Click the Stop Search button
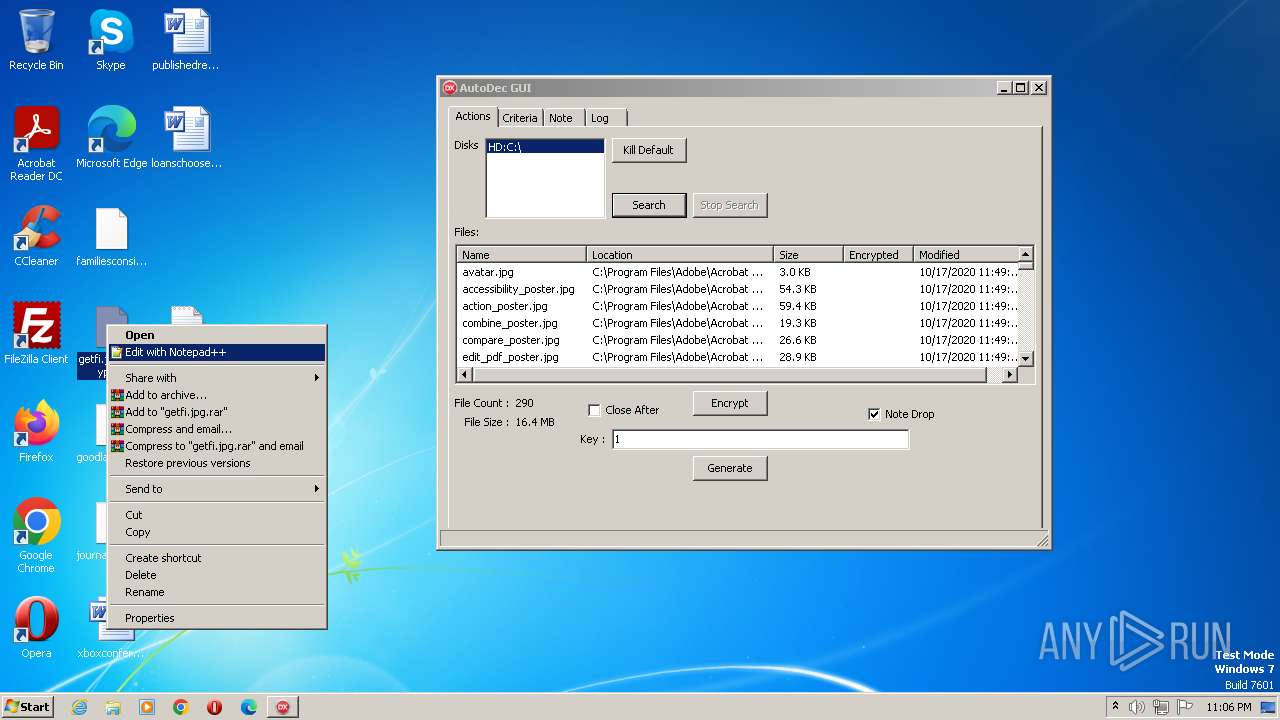Viewport: 1280px width, 720px height. pyautogui.click(x=729, y=205)
